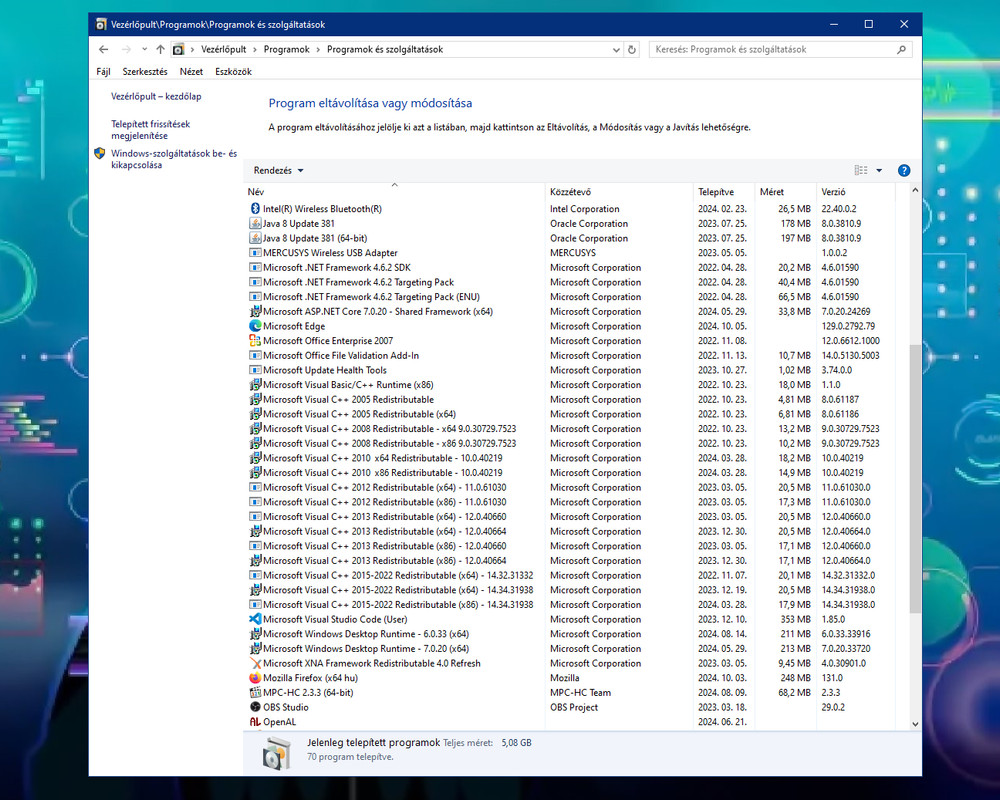Click the MPC-HC Team publisher cell
This screenshot has height=800, width=1000.
pos(580,692)
